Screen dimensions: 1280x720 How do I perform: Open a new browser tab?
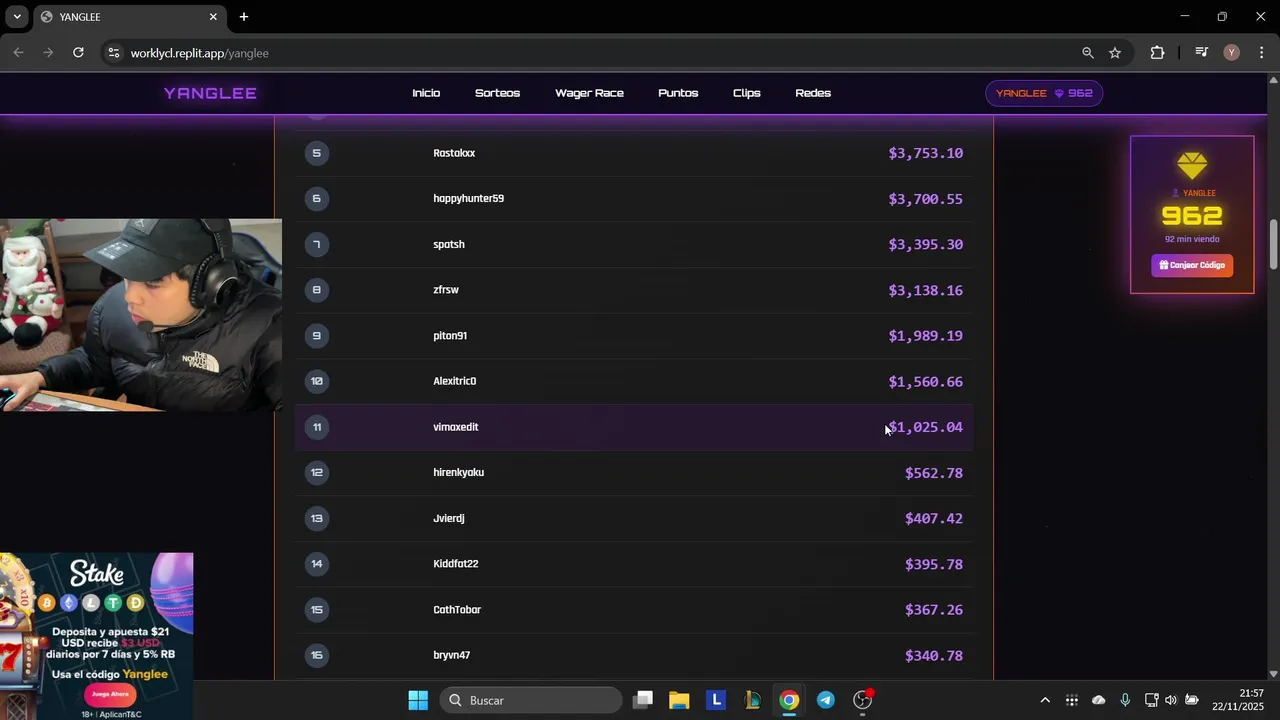(x=244, y=17)
